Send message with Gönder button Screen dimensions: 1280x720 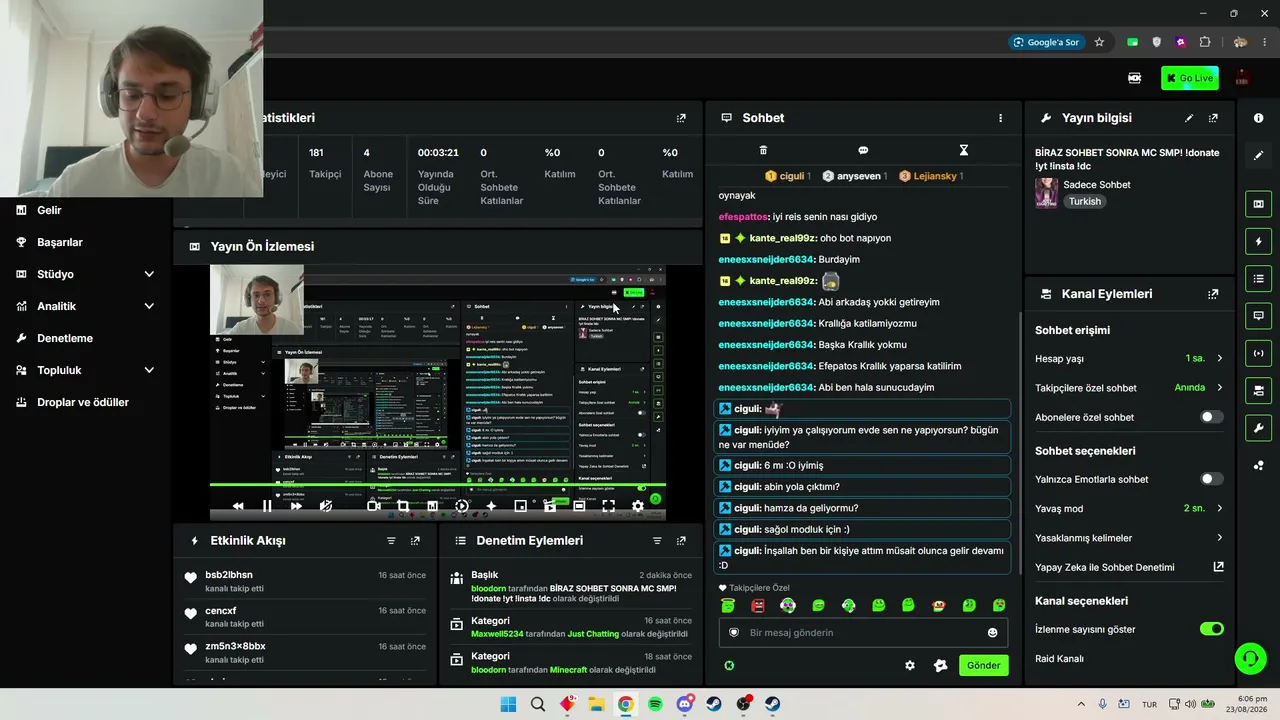(x=983, y=665)
